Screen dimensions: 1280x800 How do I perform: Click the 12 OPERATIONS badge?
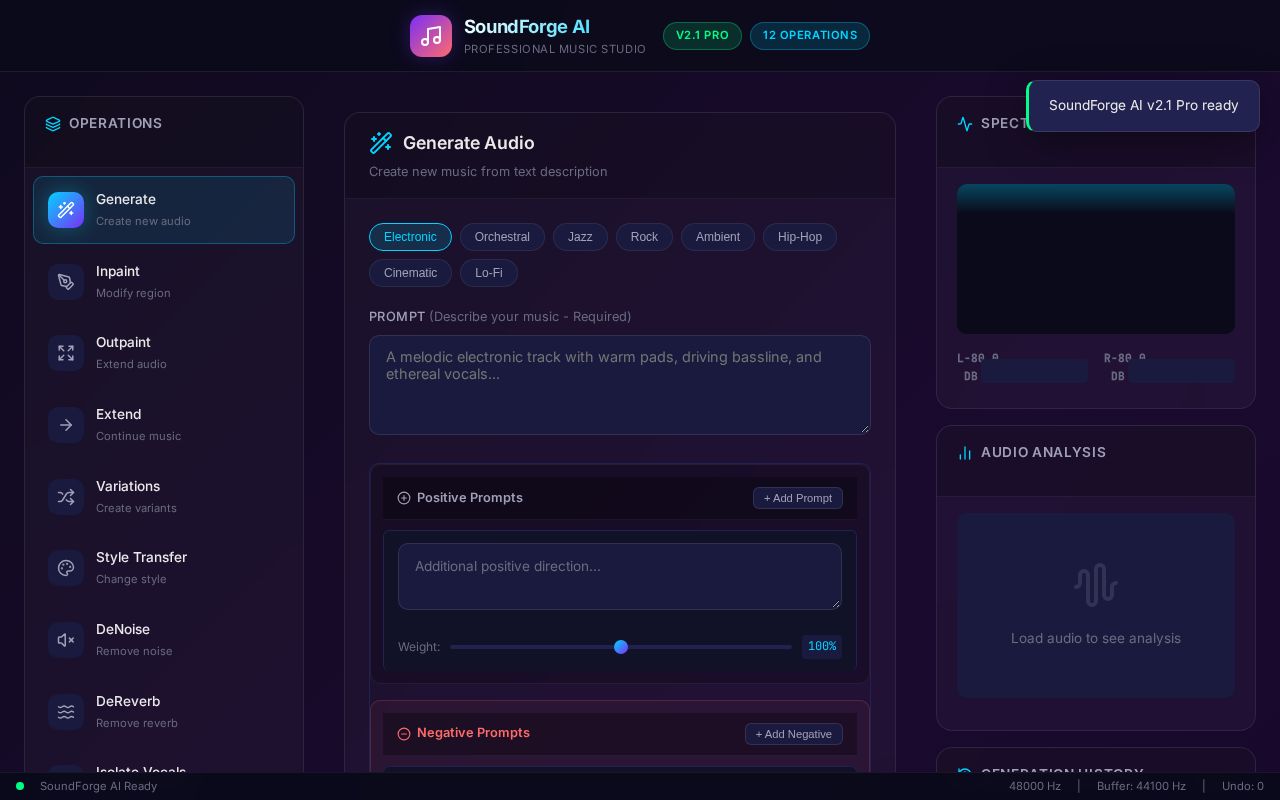click(810, 36)
